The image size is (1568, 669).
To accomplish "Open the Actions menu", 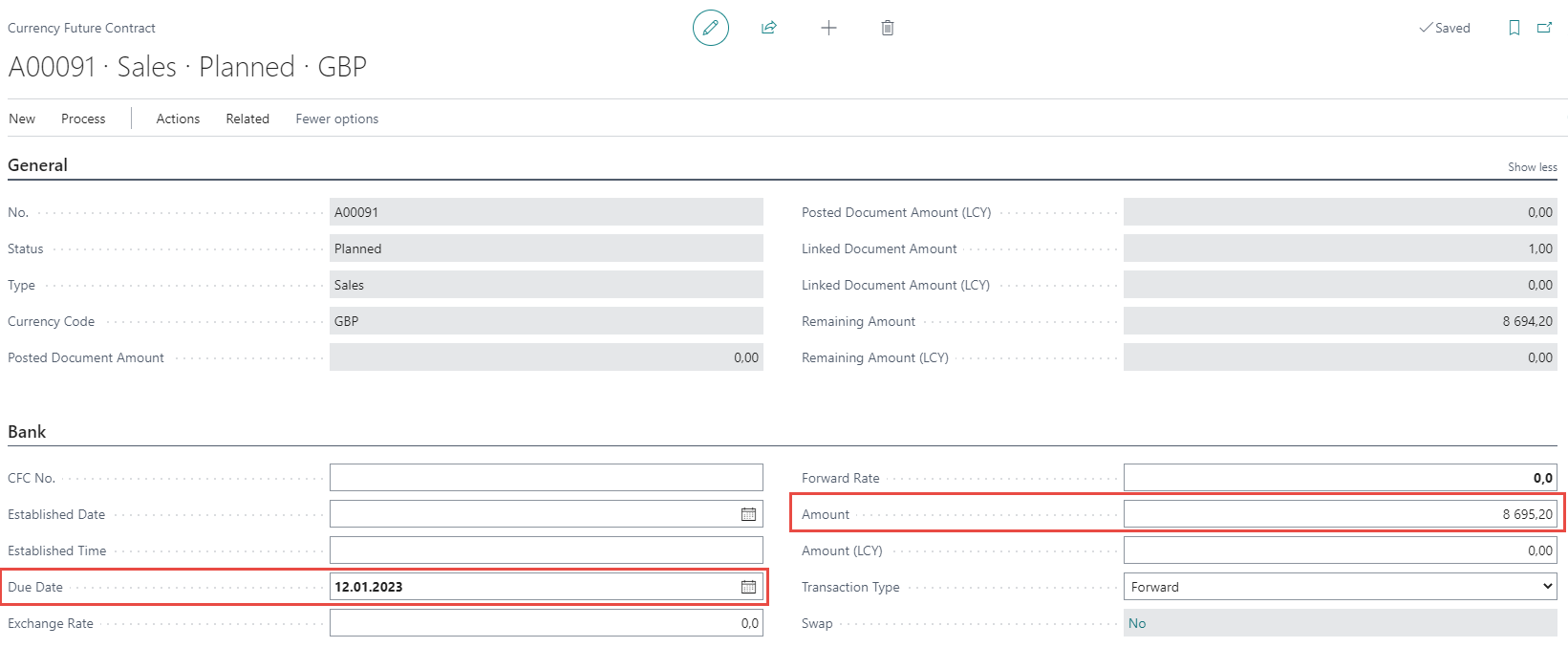I will 178,119.
